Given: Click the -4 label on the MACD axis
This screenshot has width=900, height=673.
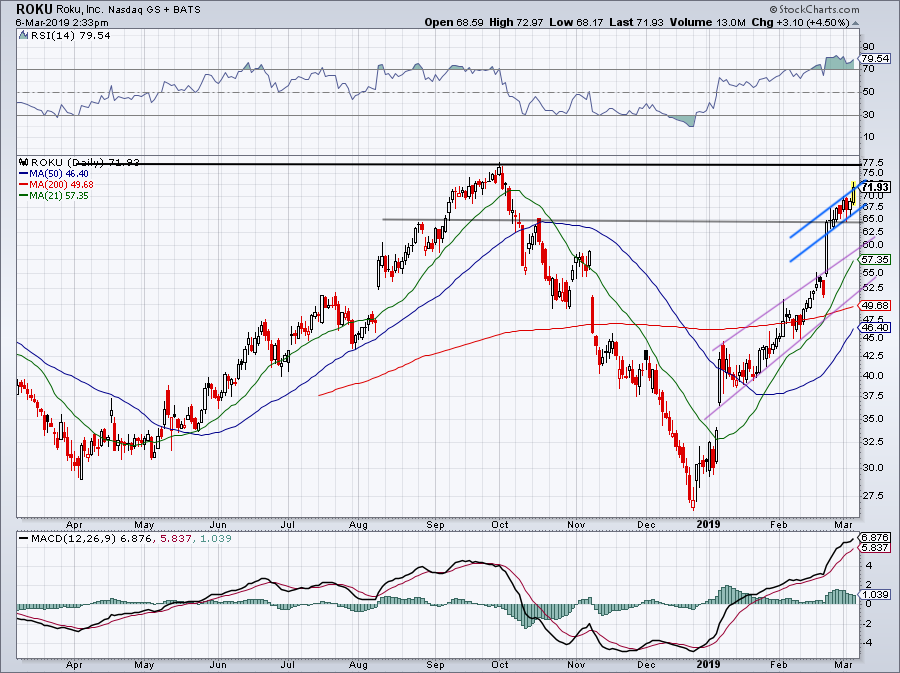Looking at the screenshot, I should click(868, 643).
